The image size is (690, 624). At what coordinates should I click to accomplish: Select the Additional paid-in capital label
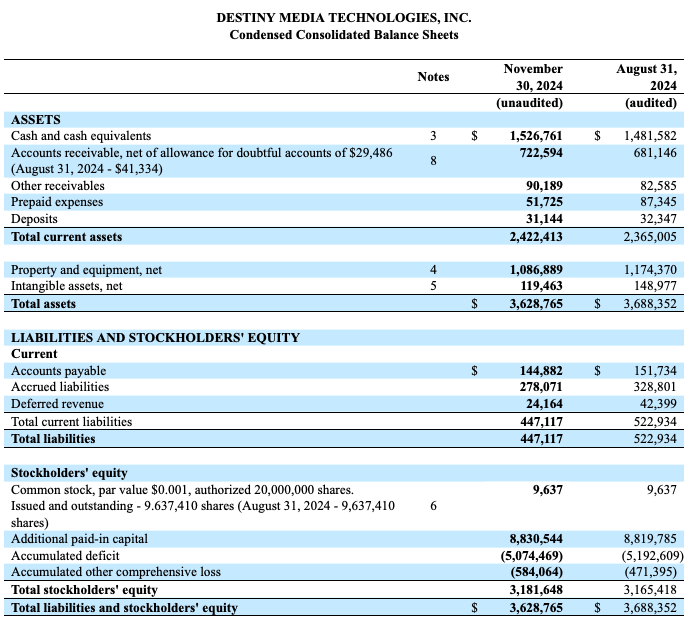(79, 539)
